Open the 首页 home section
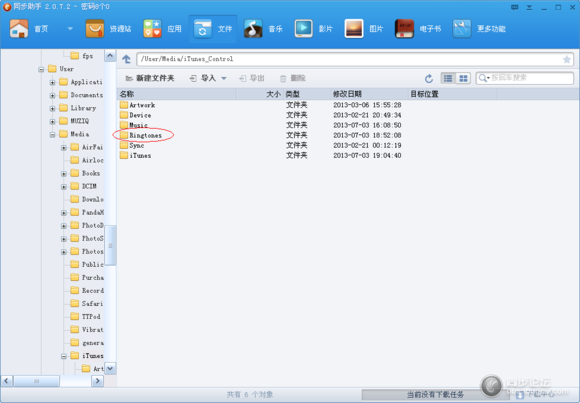Image resolution: width=580 pixels, height=403 pixels. pyautogui.click(x=29, y=29)
